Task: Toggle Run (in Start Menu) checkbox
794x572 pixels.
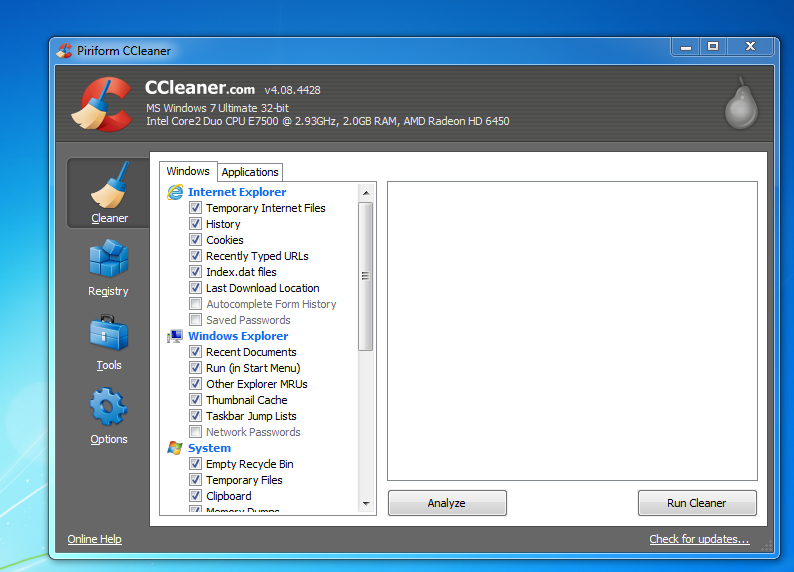Action: (x=195, y=367)
